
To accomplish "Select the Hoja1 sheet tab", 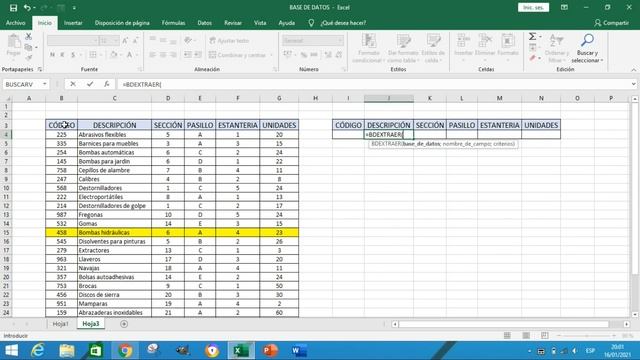I will (61, 324).
